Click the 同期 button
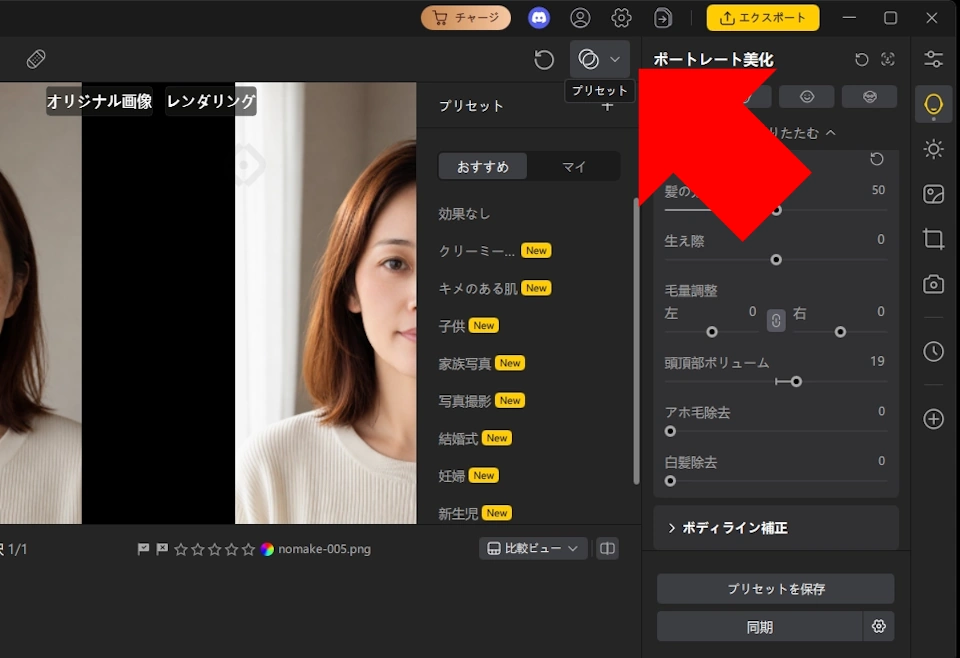 pos(760,627)
